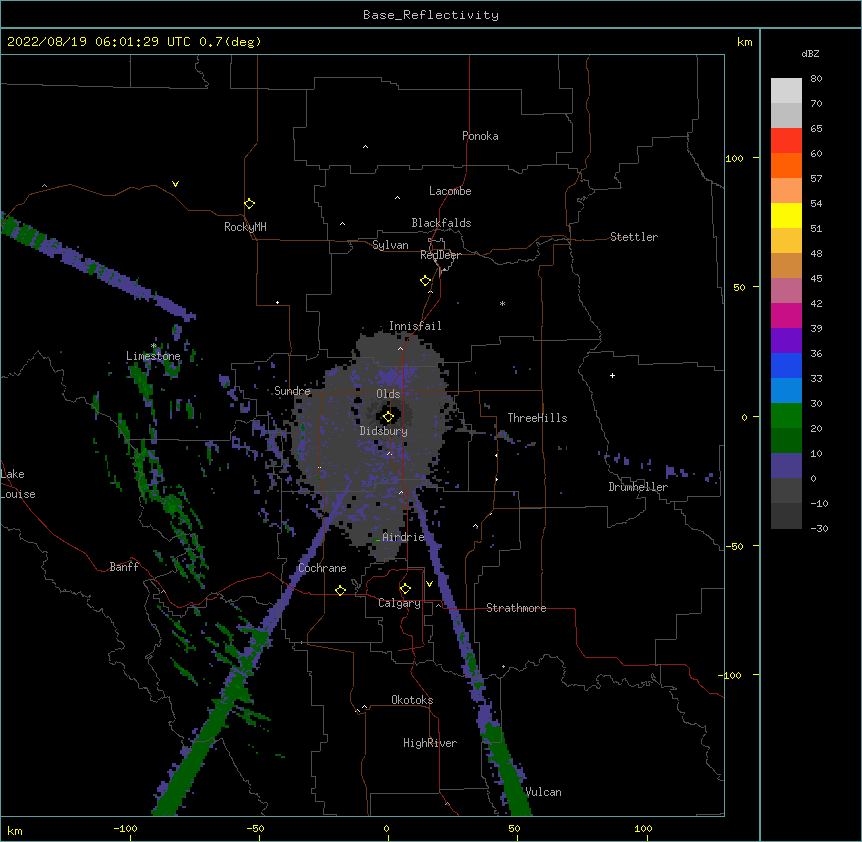Click the -30 value on the dBZ legend
The height and width of the screenshot is (842, 862).
(819, 528)
